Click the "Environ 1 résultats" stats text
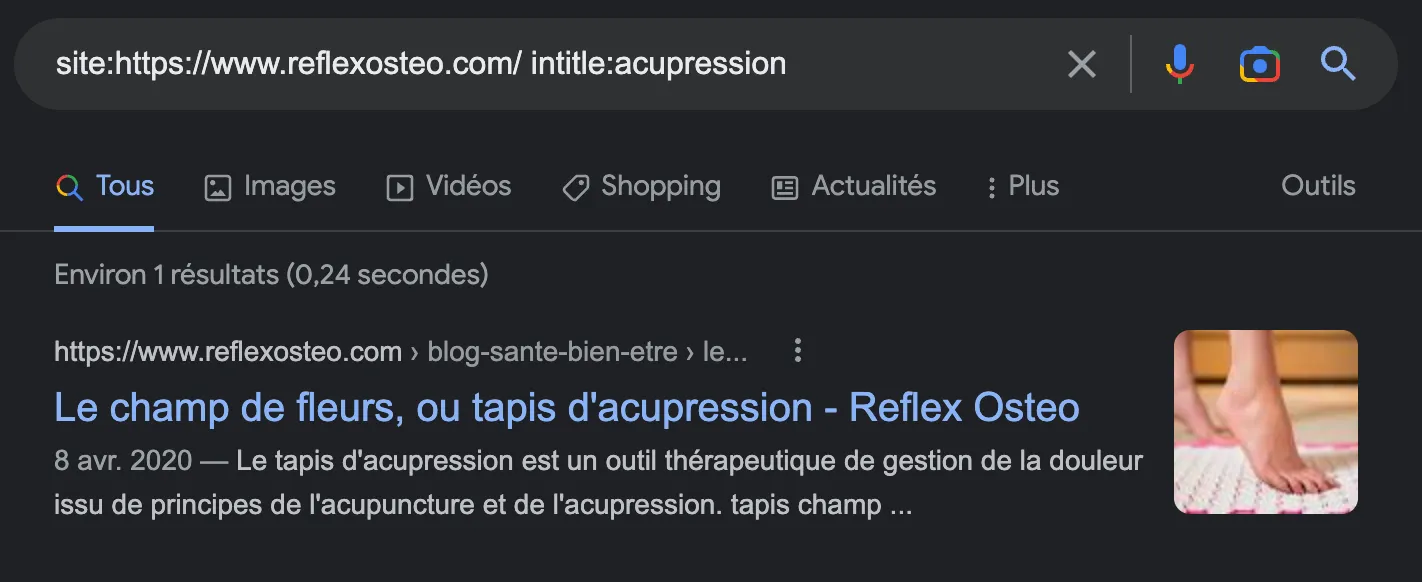This screenshot has height=582, width=1422. pyautogui.click(x=271, y=275)
